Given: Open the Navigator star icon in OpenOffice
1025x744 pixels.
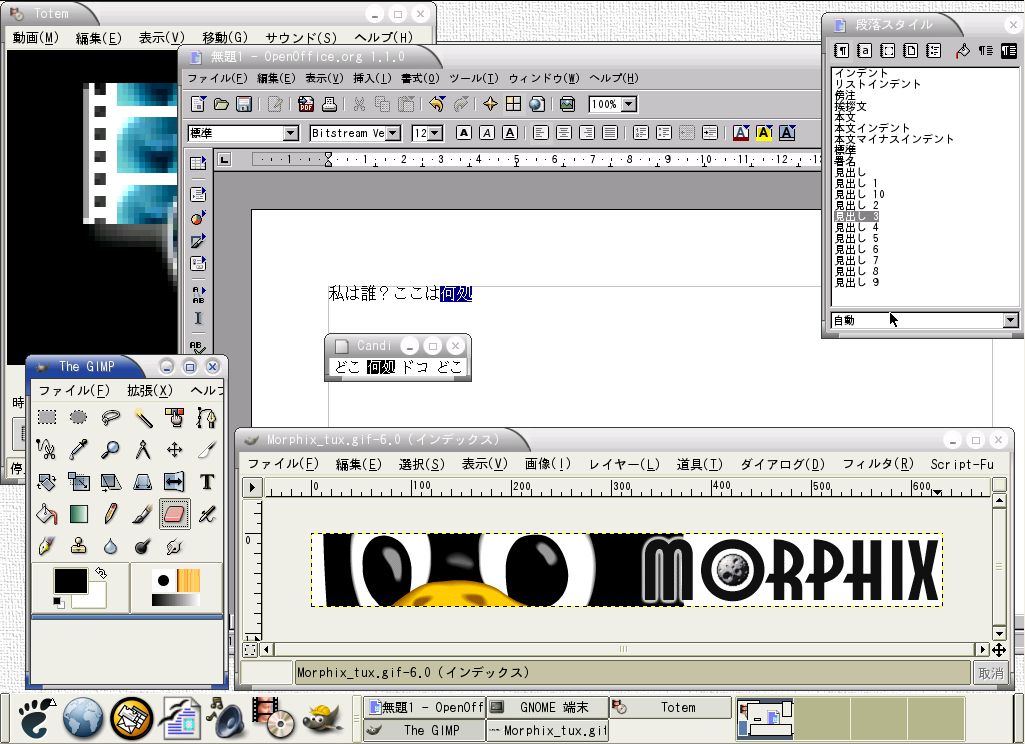Looking at the screenshot, I should (x=490, y=104).
